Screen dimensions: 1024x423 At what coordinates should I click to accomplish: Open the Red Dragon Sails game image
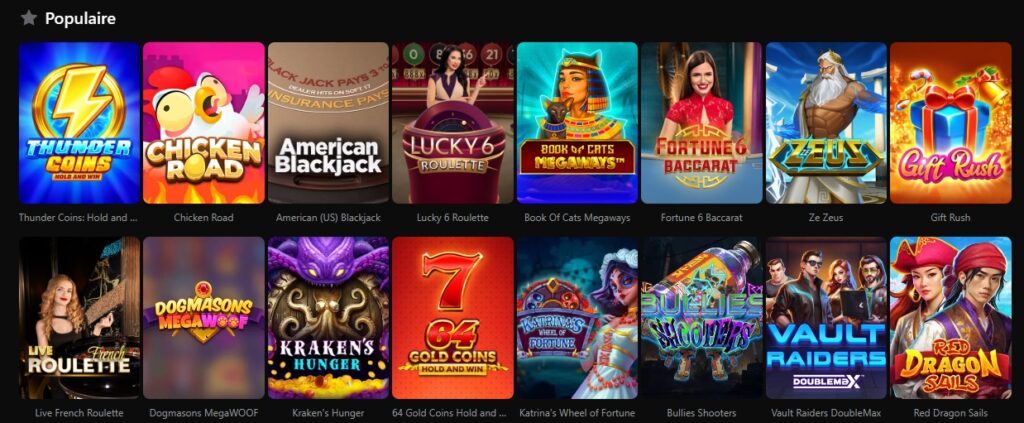click(950, 318)
